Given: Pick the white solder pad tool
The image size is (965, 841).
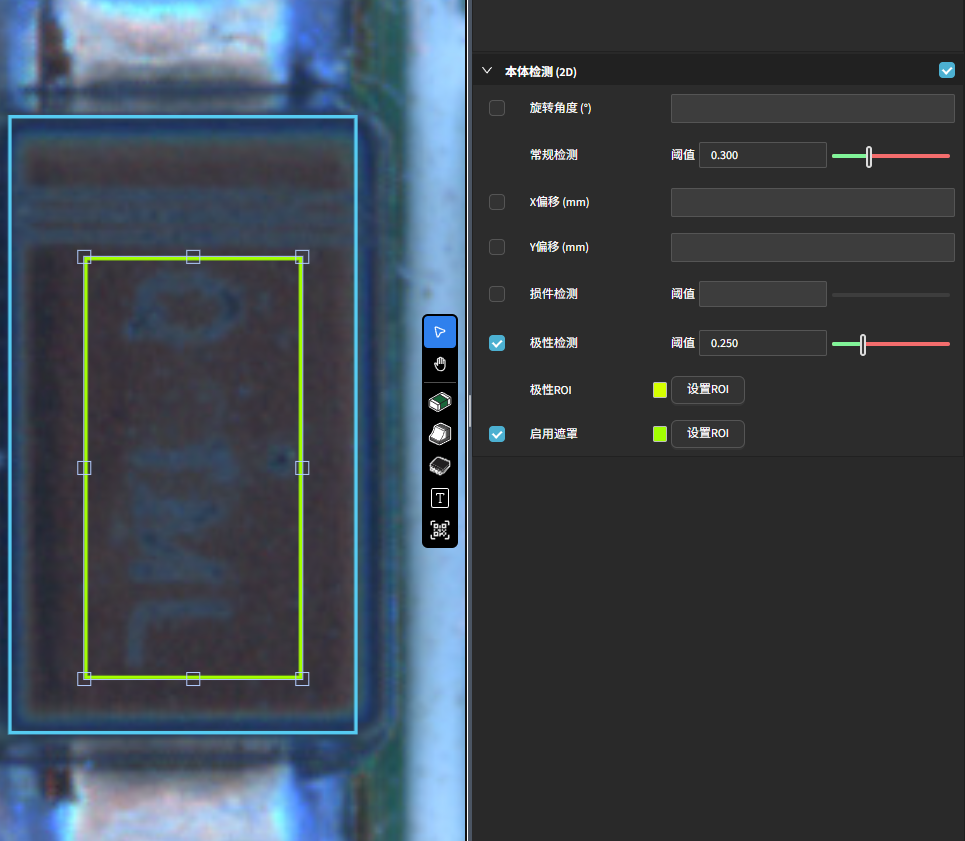Looking at the screenshot, I should click(440, 433).
